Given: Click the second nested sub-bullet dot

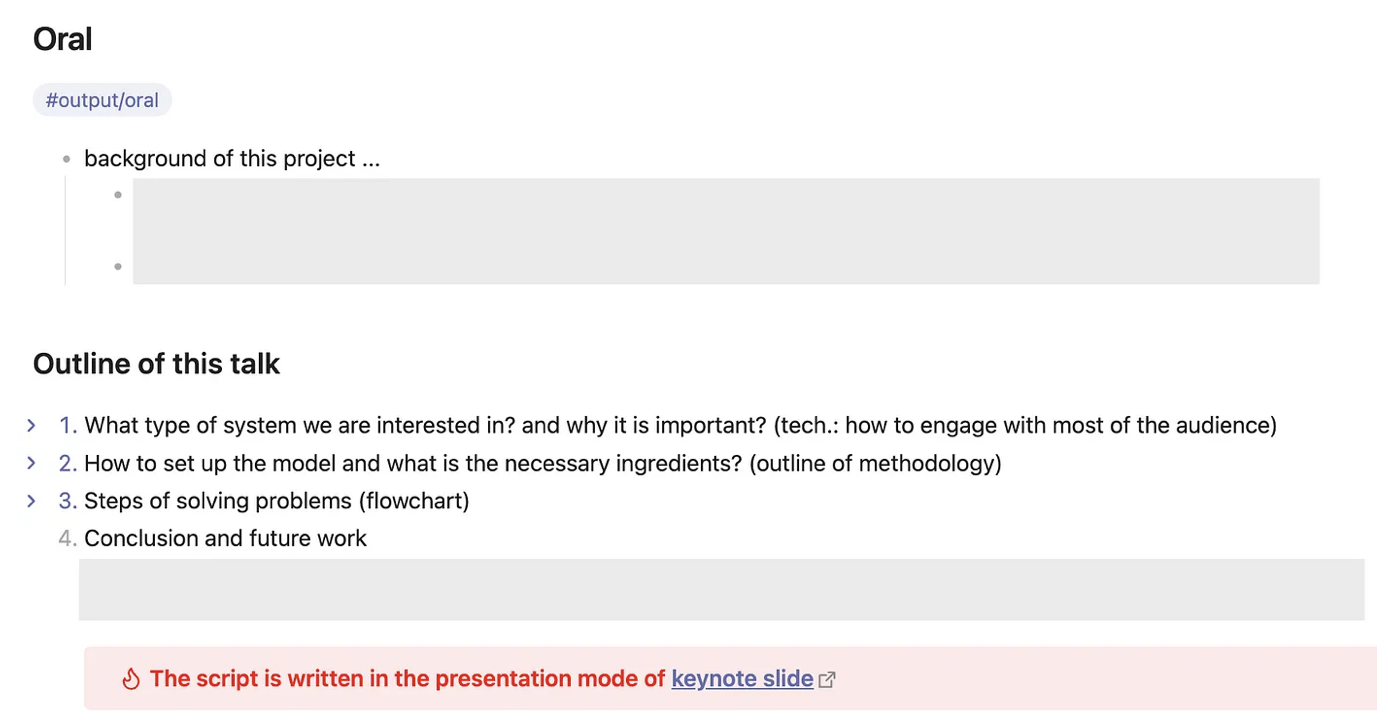Looking at the screenshot, I should pyautogui.click(x=118, y=267).
